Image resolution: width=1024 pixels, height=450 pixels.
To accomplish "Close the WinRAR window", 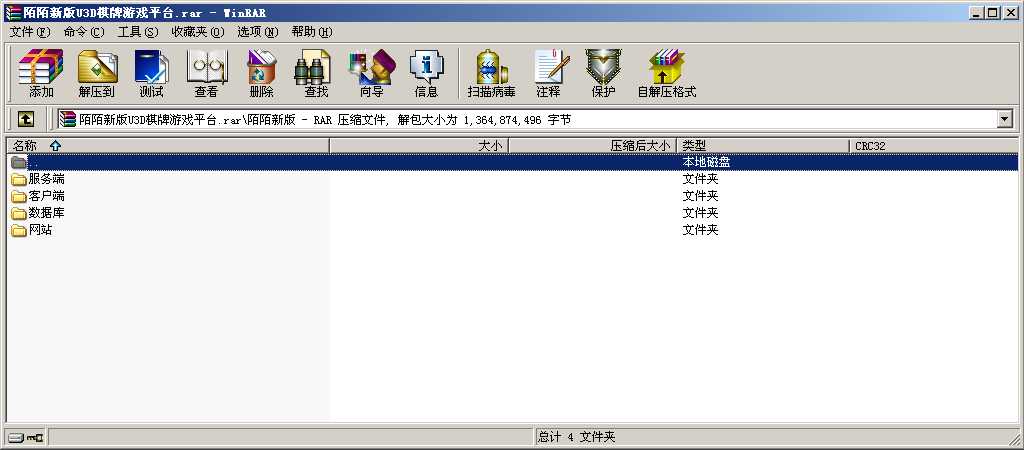I will point(1011,12).
